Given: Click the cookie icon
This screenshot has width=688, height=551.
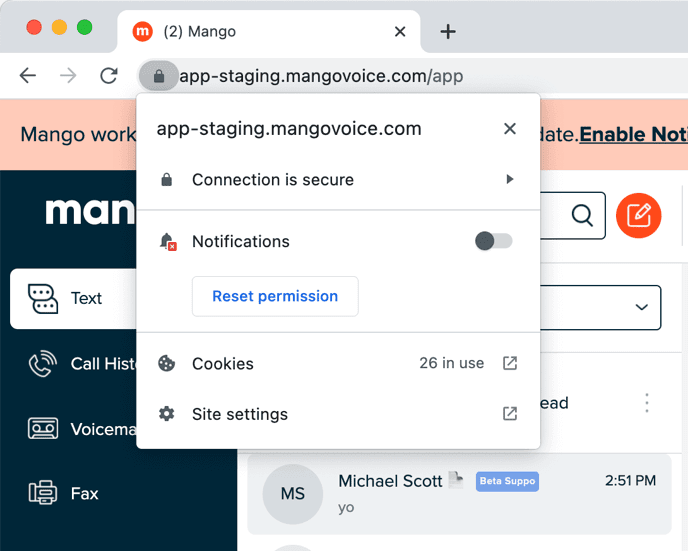Looking at the screenshot, I should click(166, 363).
